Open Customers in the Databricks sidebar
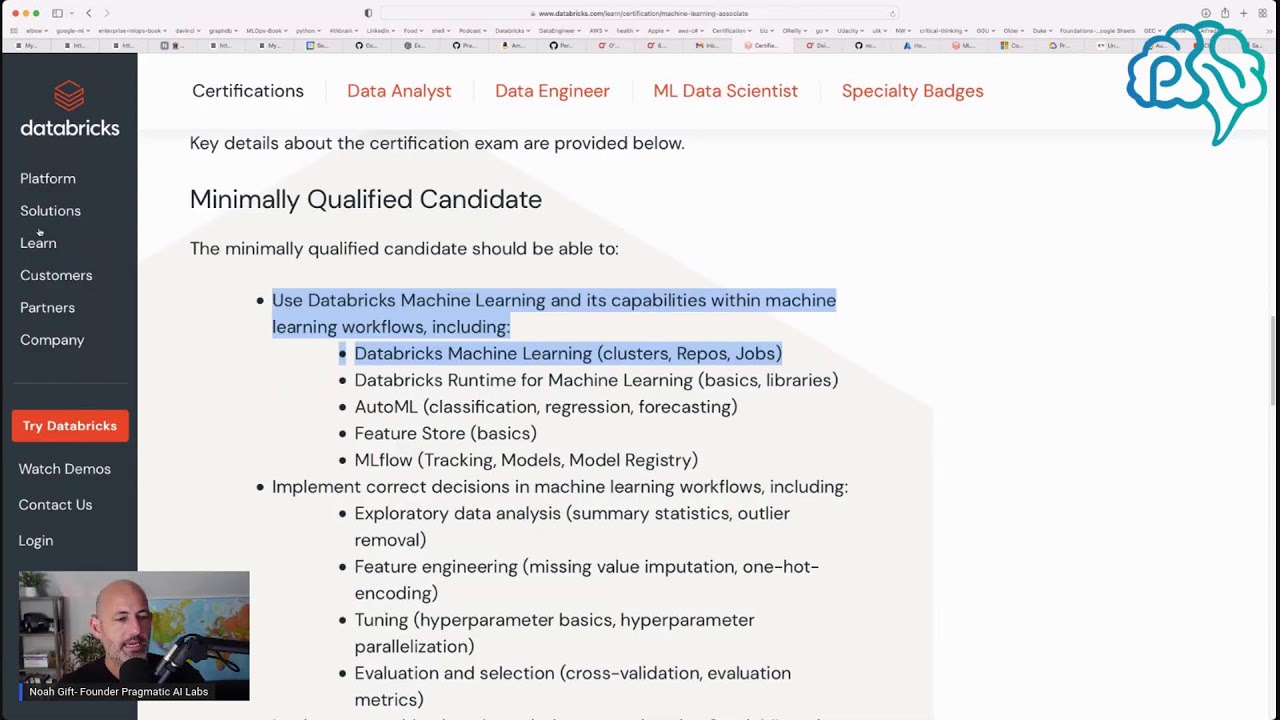The height and width of the screenshot is (720, 1280). [56, 275]
